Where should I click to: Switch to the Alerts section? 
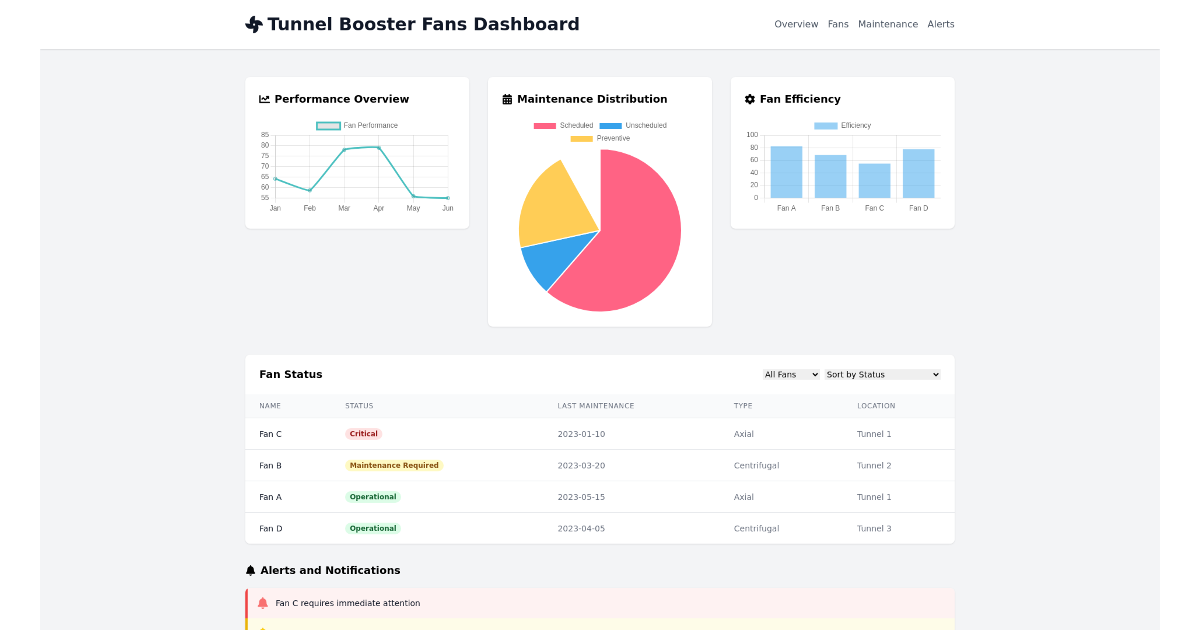point(941,24)
